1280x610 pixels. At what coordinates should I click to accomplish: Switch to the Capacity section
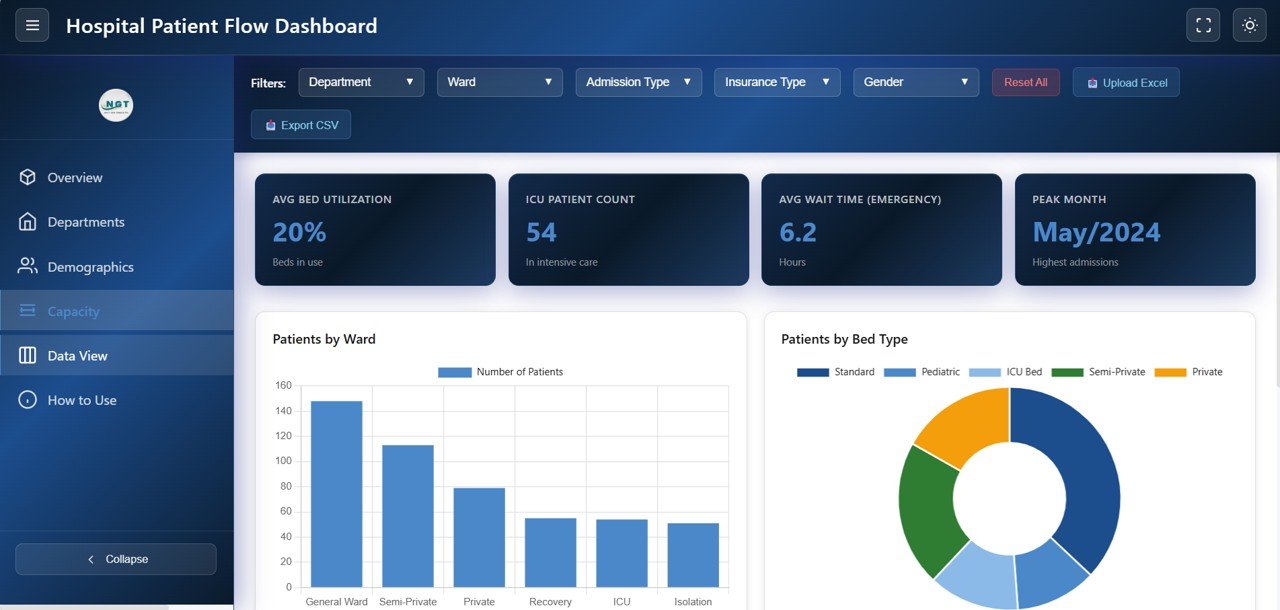click(x=73, y=311)
